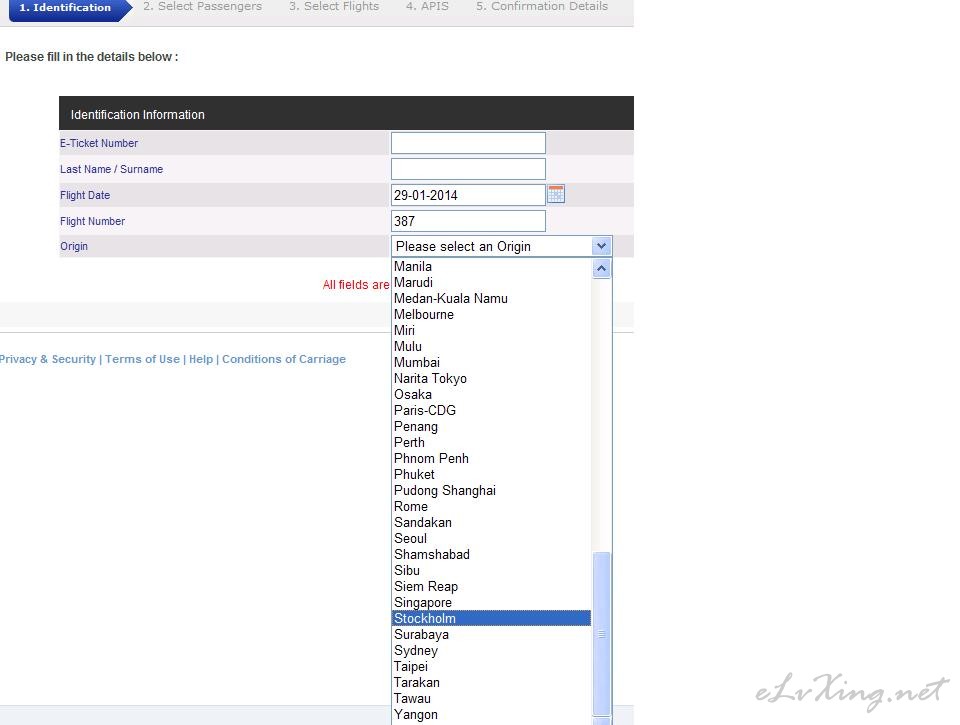Image resolution: width=960 pixels, height=725 pixels.
Task: Choose Sandakan from the Origin list
Action: pyautogui.click(x=492, y=522)
